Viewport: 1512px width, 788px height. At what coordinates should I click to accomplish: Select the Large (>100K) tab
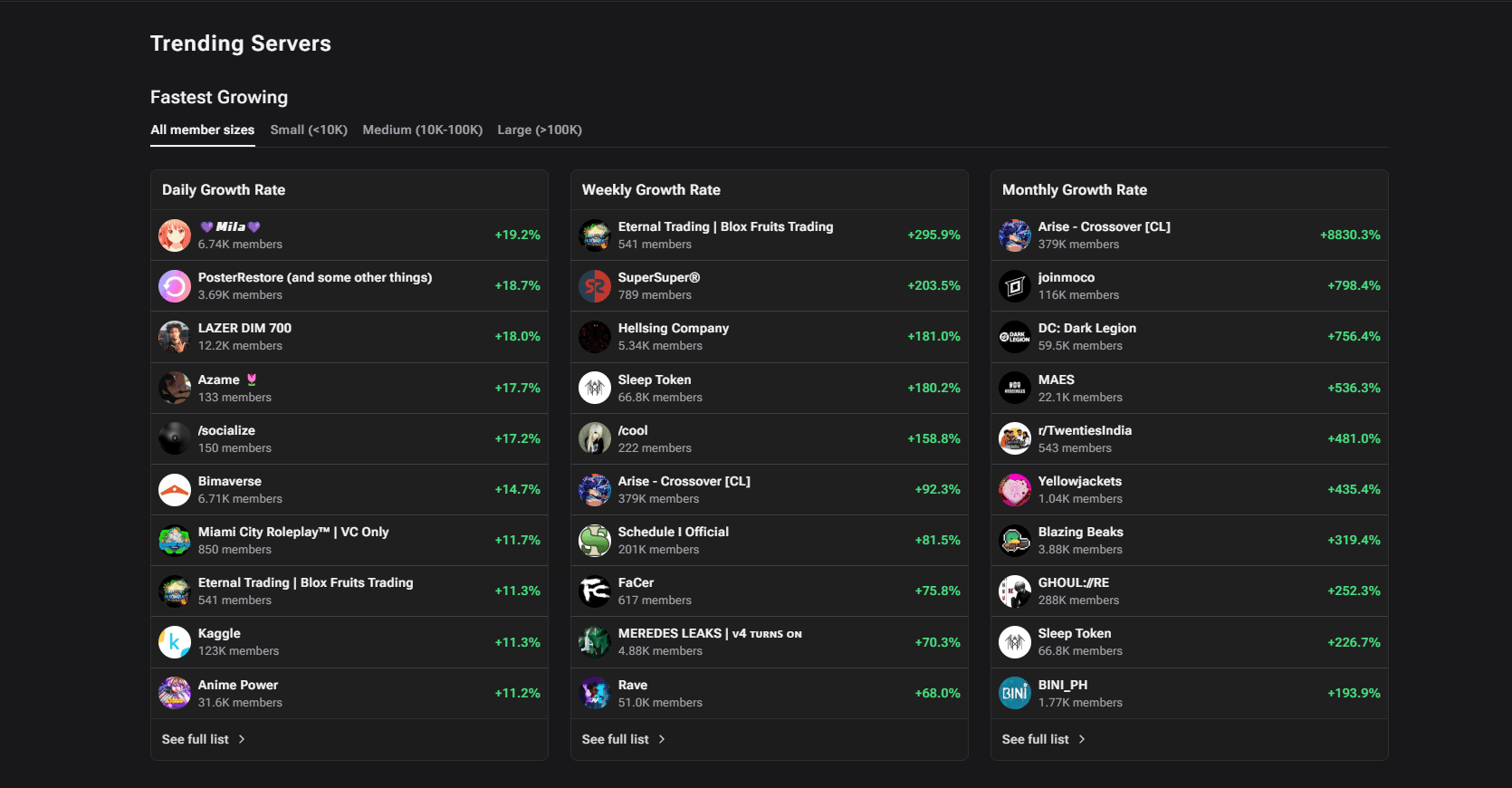(x=540, y=130)
